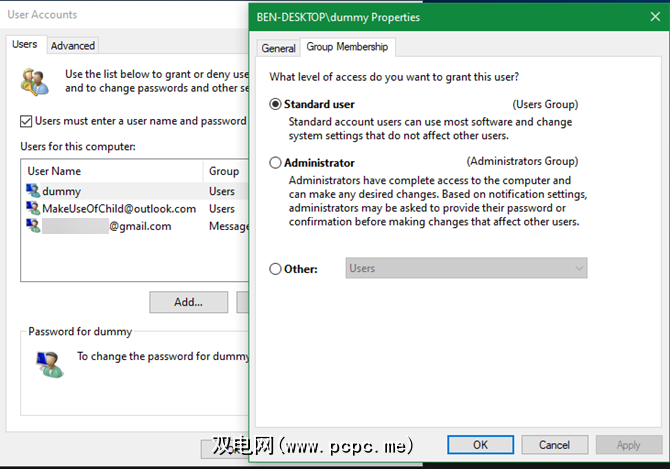The image size is (670, 469).
Task: Click the Apply button in dummy Properties
Action: coord(629,445)
